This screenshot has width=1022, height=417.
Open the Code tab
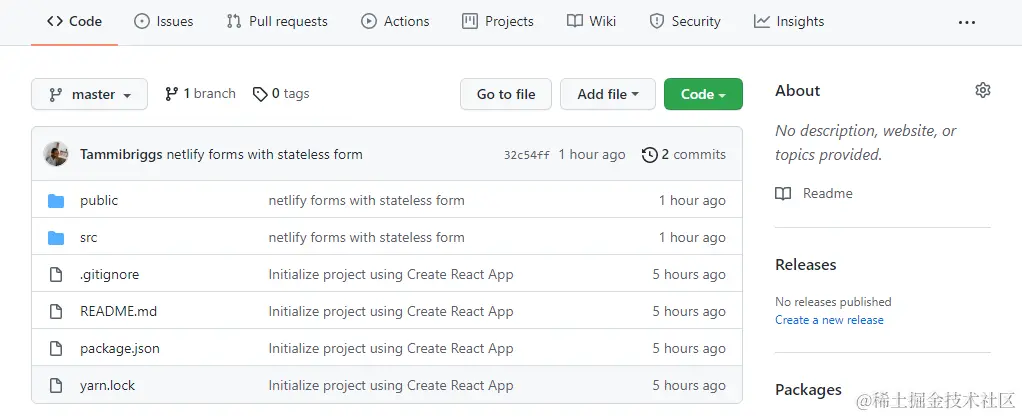point(74,22)
